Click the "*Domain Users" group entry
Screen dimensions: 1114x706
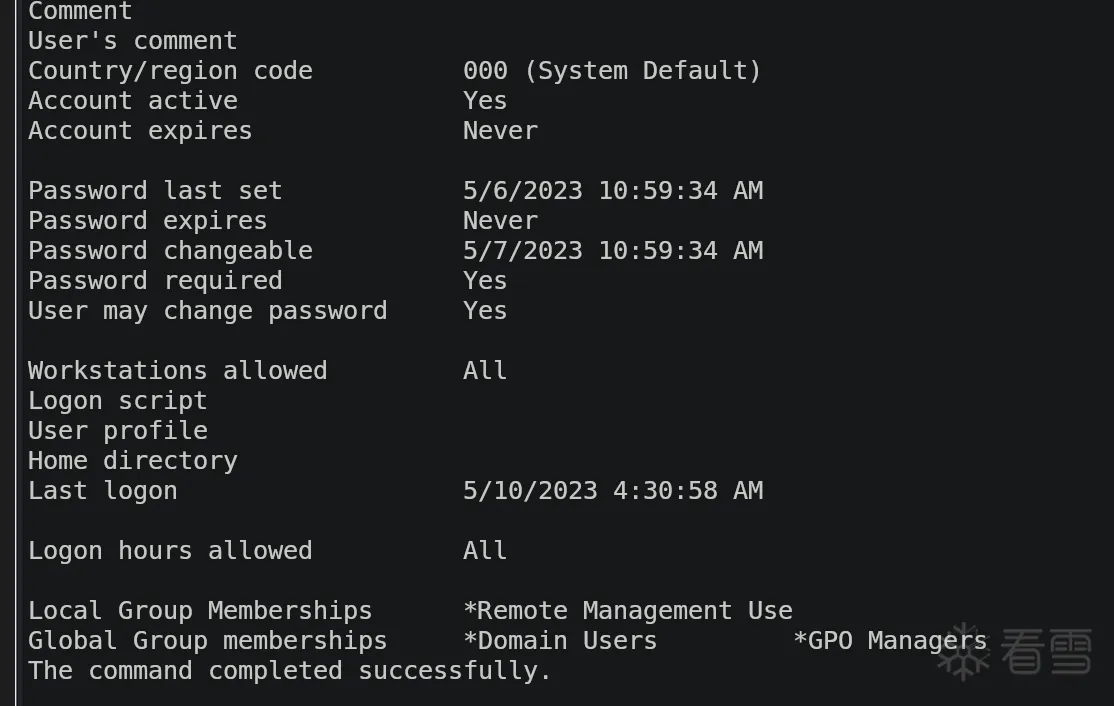(x=560, y=641)
